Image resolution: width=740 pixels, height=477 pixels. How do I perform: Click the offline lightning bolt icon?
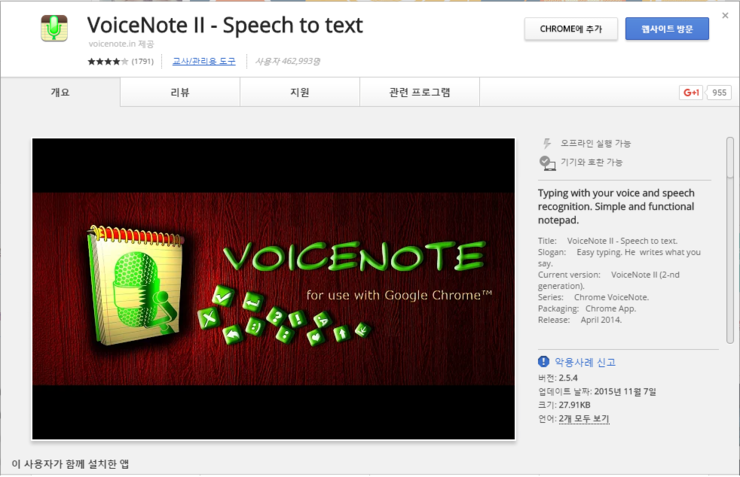coord(547,143)
